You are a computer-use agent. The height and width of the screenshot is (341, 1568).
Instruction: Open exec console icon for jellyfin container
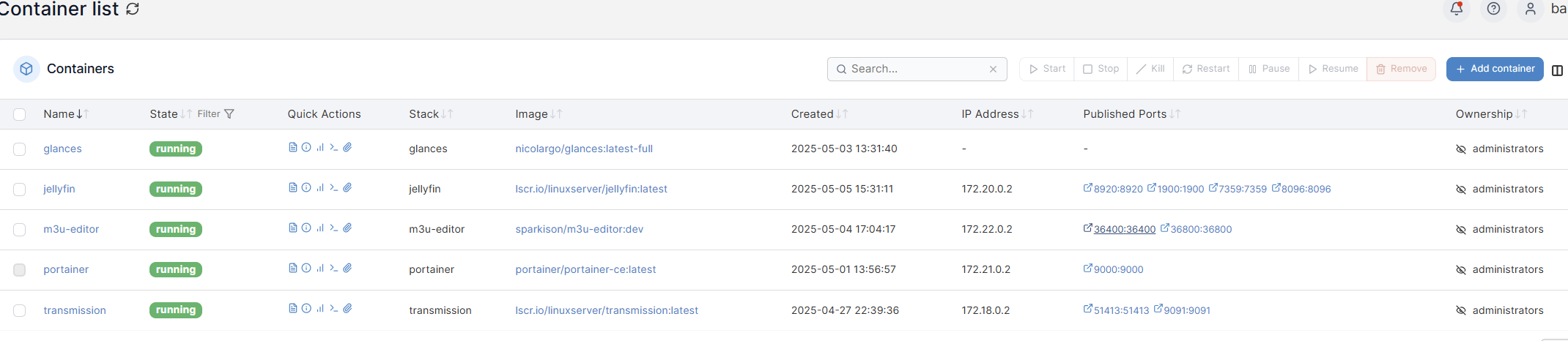(333, 187)
